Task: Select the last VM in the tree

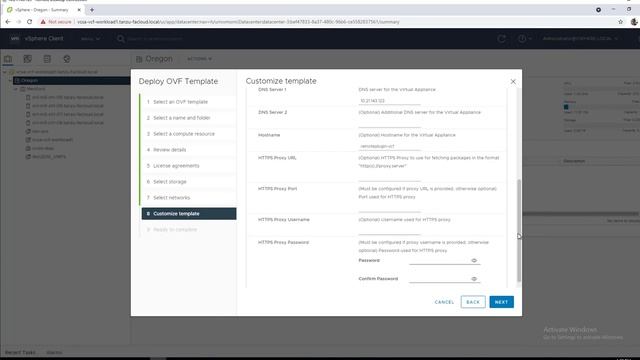Action: 49,157
